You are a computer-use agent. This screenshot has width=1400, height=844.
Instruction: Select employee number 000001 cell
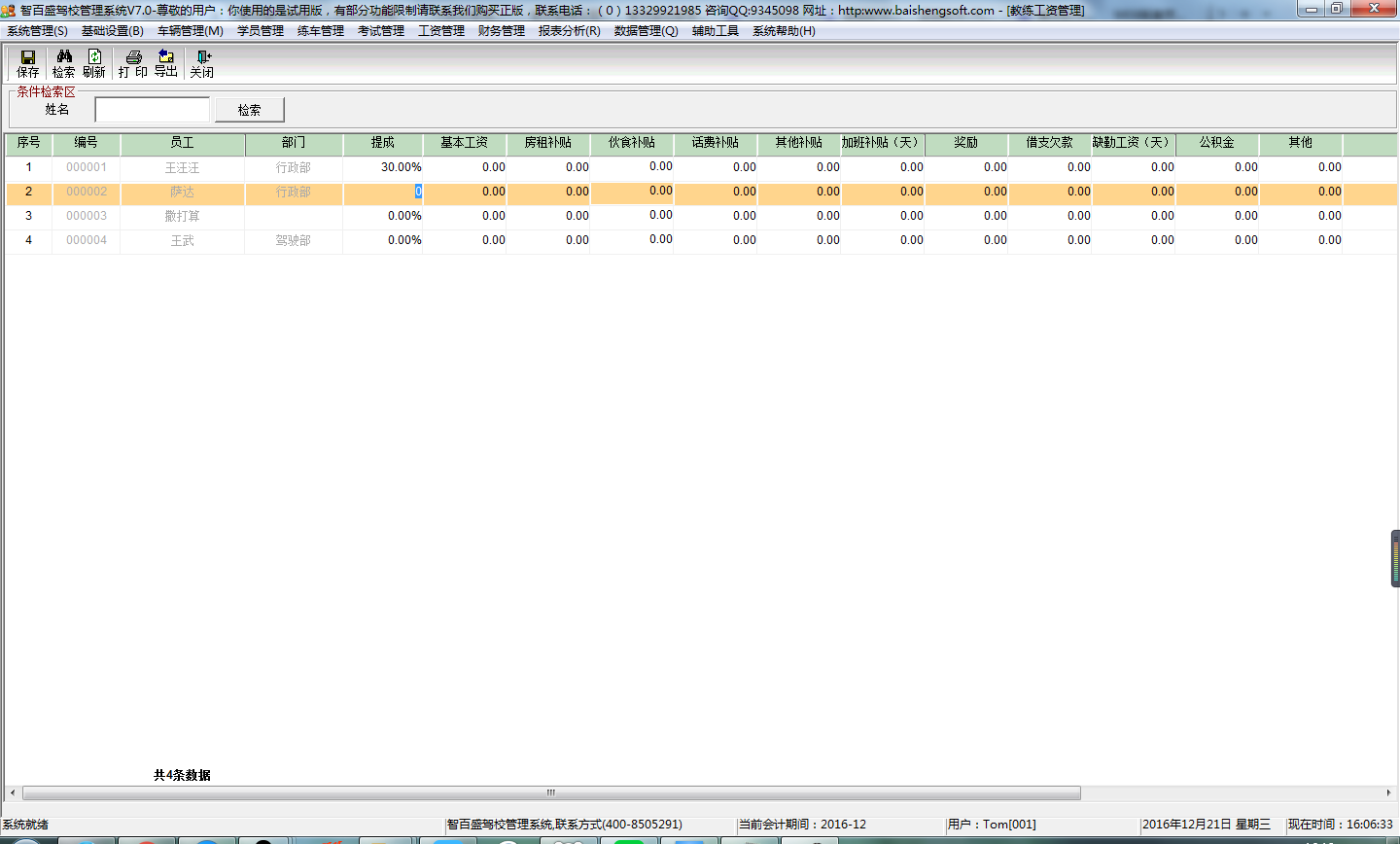(87, 167)
